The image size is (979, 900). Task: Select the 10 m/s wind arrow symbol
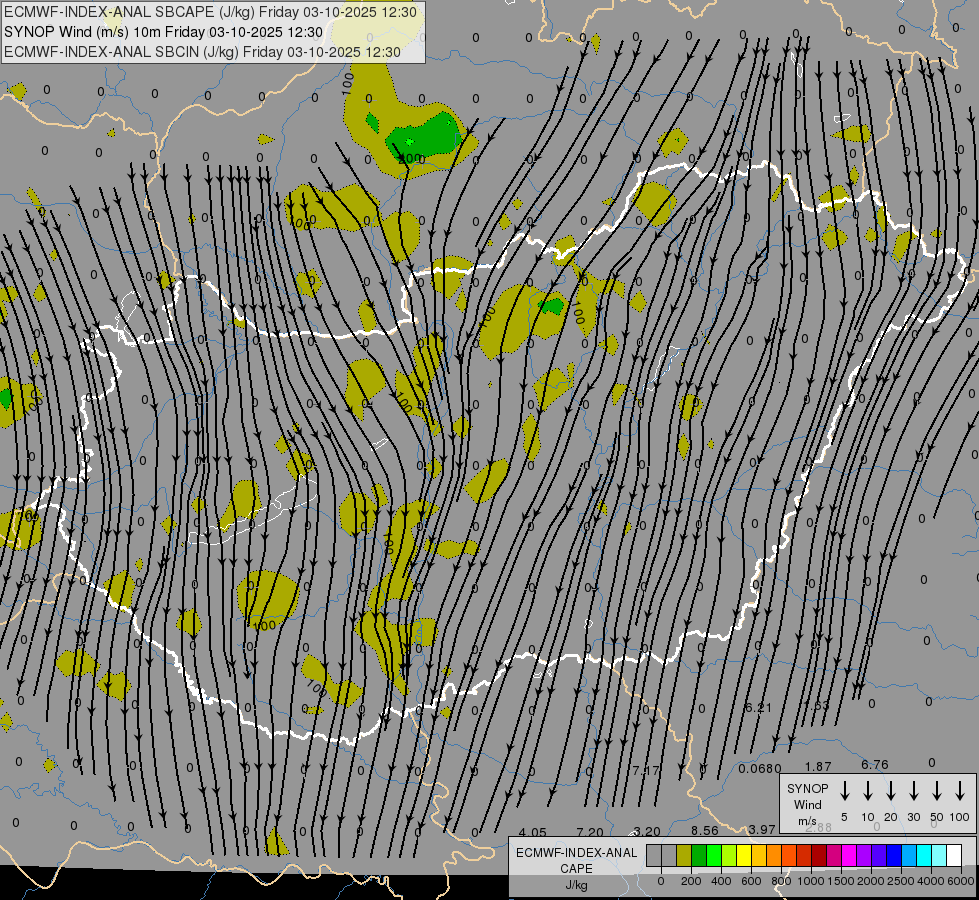868,792
